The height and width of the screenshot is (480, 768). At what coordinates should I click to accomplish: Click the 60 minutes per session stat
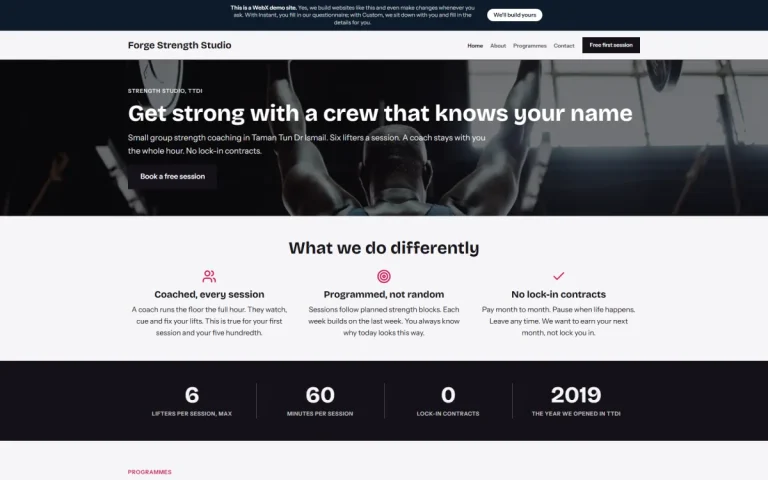[320, 401]
